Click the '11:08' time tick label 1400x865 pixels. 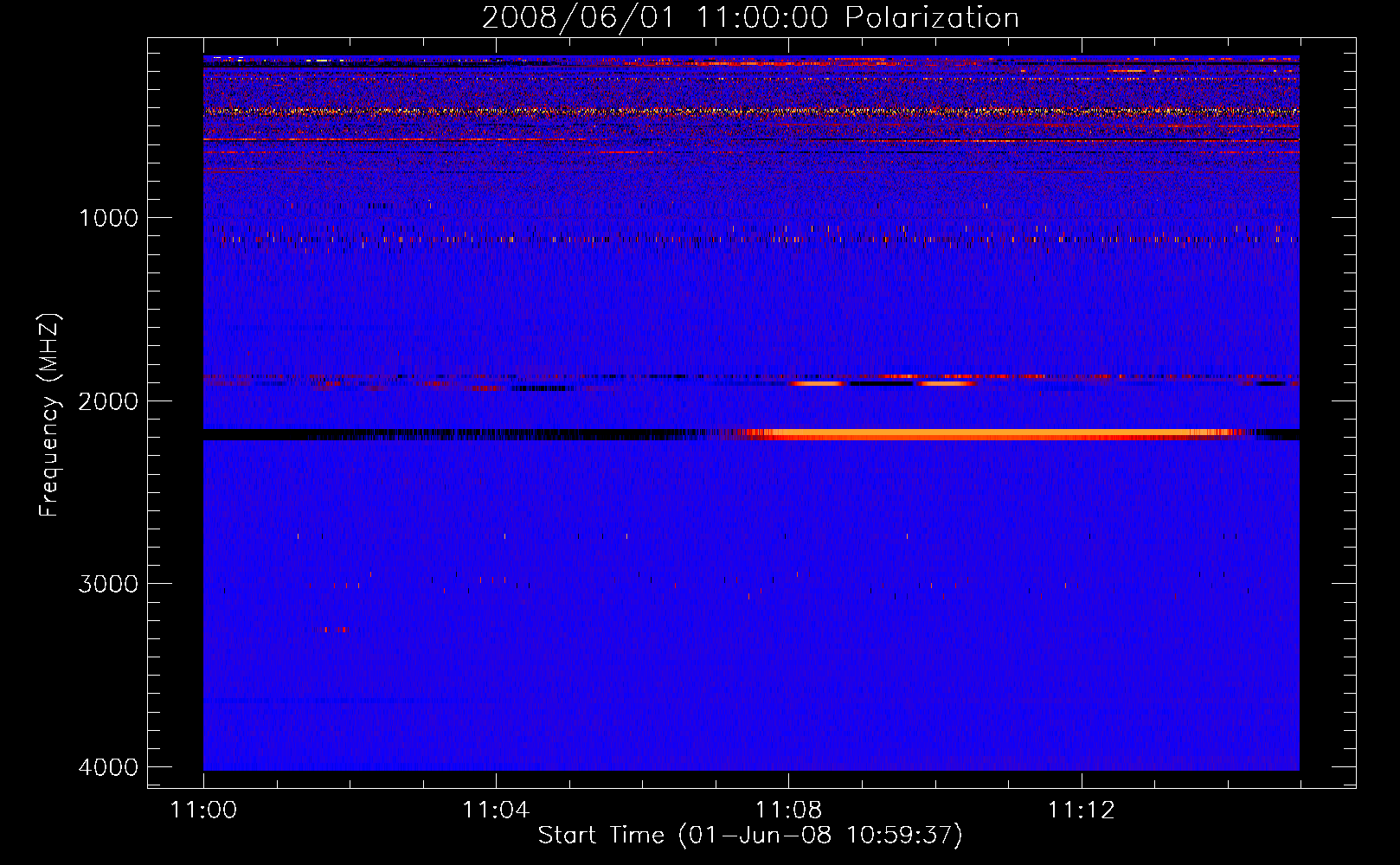click(x=788, y=810)
